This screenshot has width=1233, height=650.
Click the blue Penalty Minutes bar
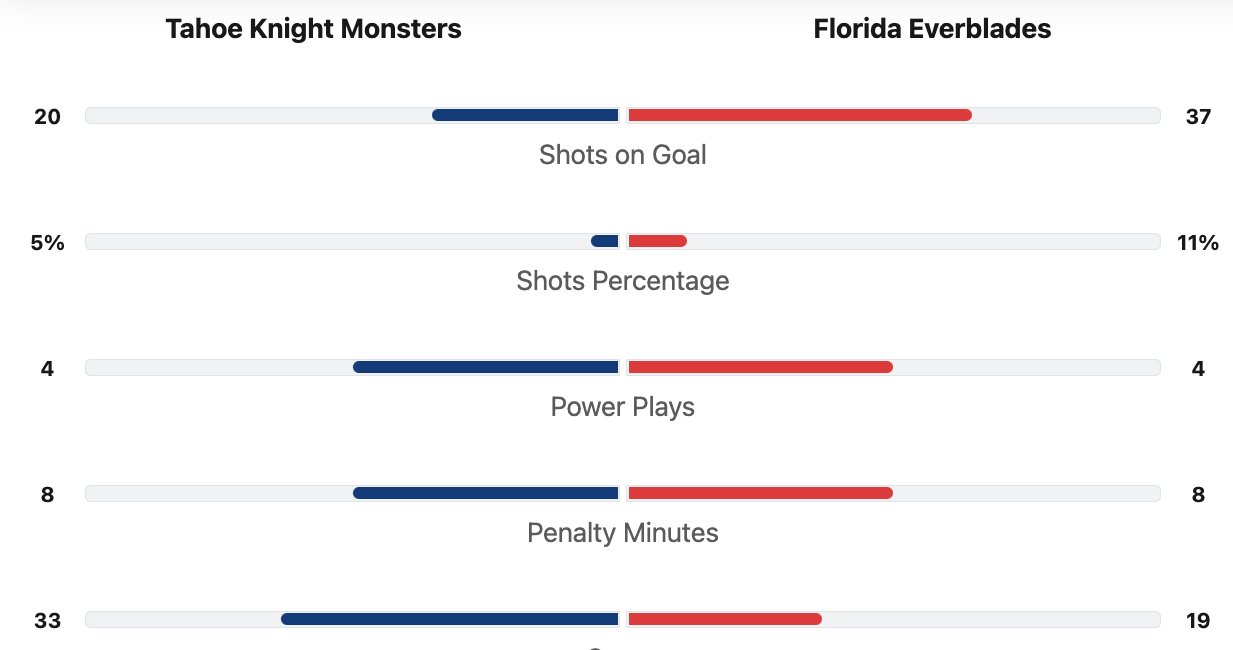coord(486,493)
